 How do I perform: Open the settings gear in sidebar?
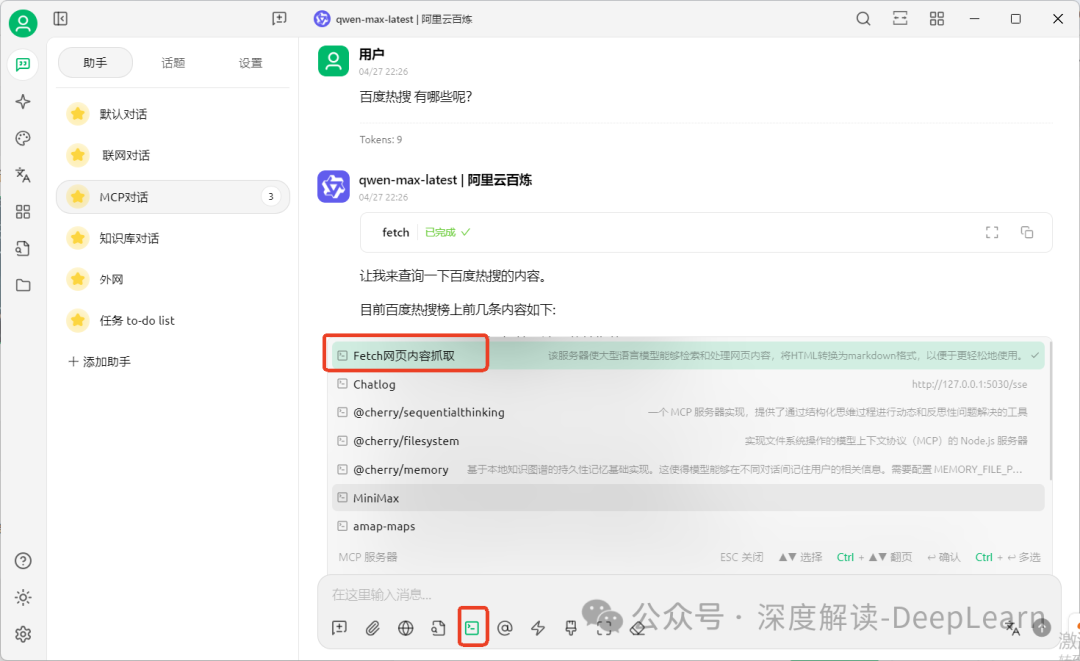tap(23, 634)
